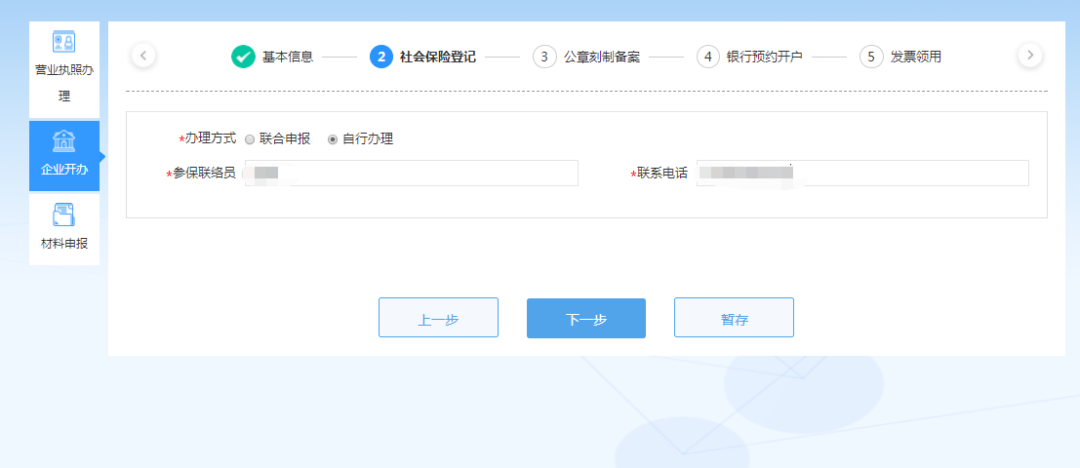Click the step 4 number circle
The height and width of the screenshot is (468, 1080).
pyautogui.click(x=708, y=57)
